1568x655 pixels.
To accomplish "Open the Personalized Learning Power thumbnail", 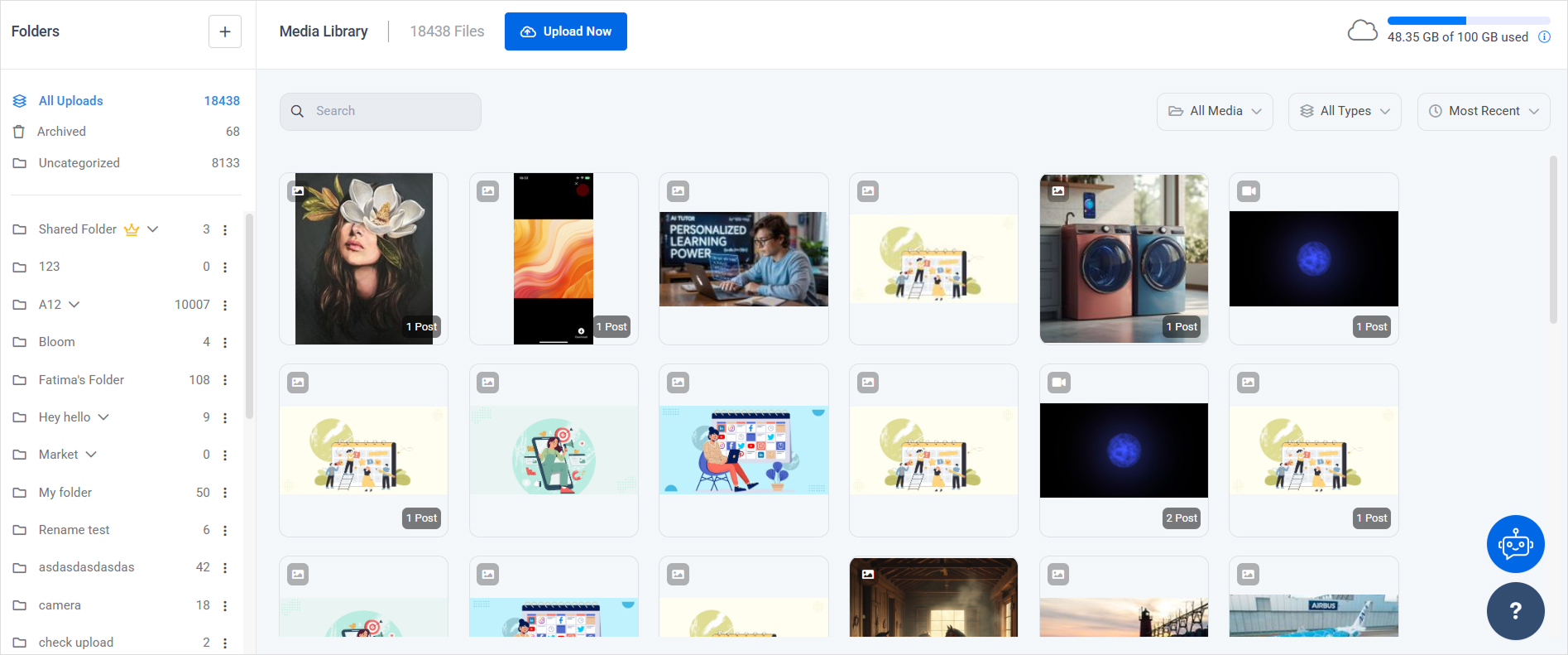I will 744,259.
